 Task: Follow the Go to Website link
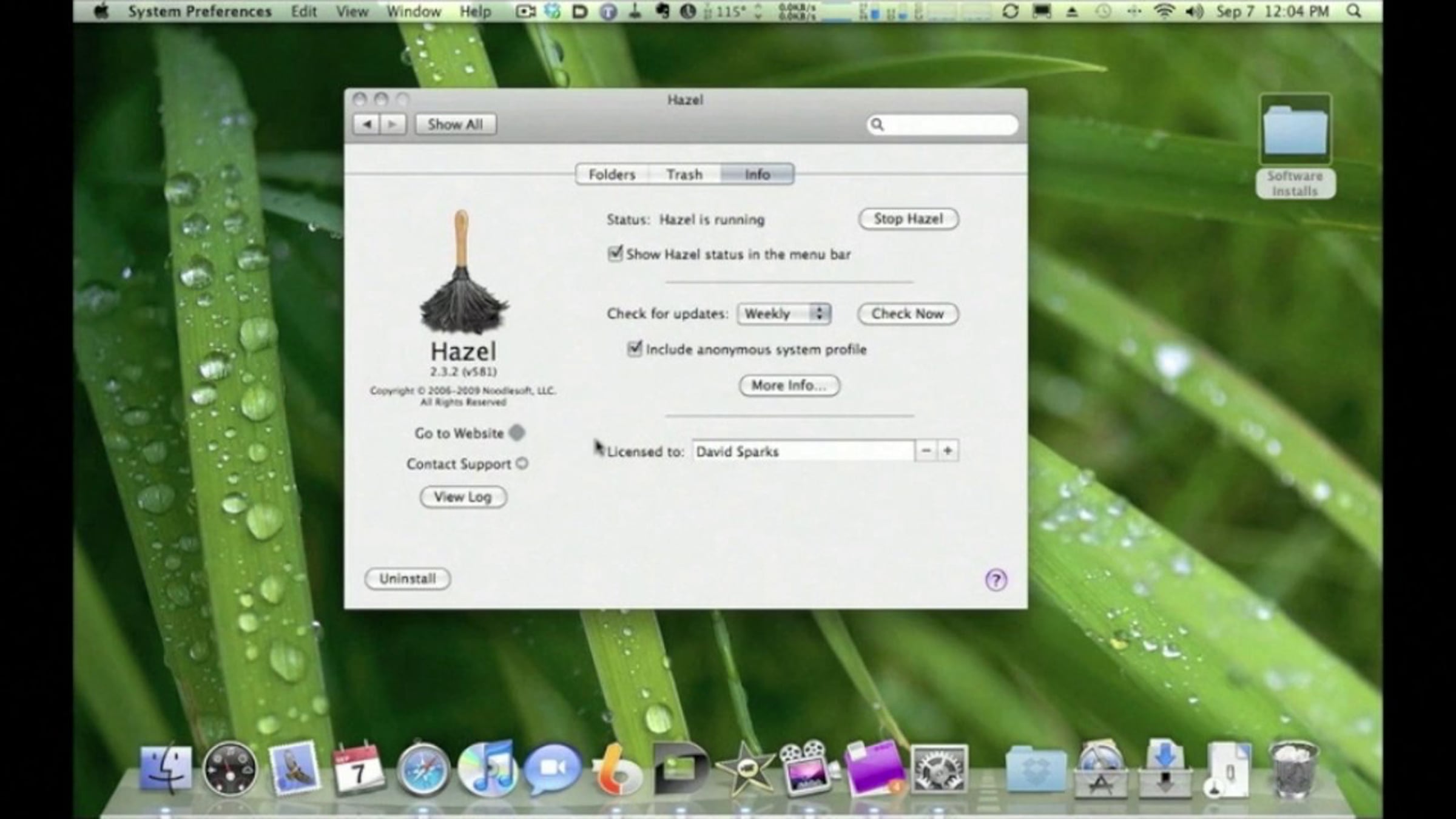coord(459,433)
